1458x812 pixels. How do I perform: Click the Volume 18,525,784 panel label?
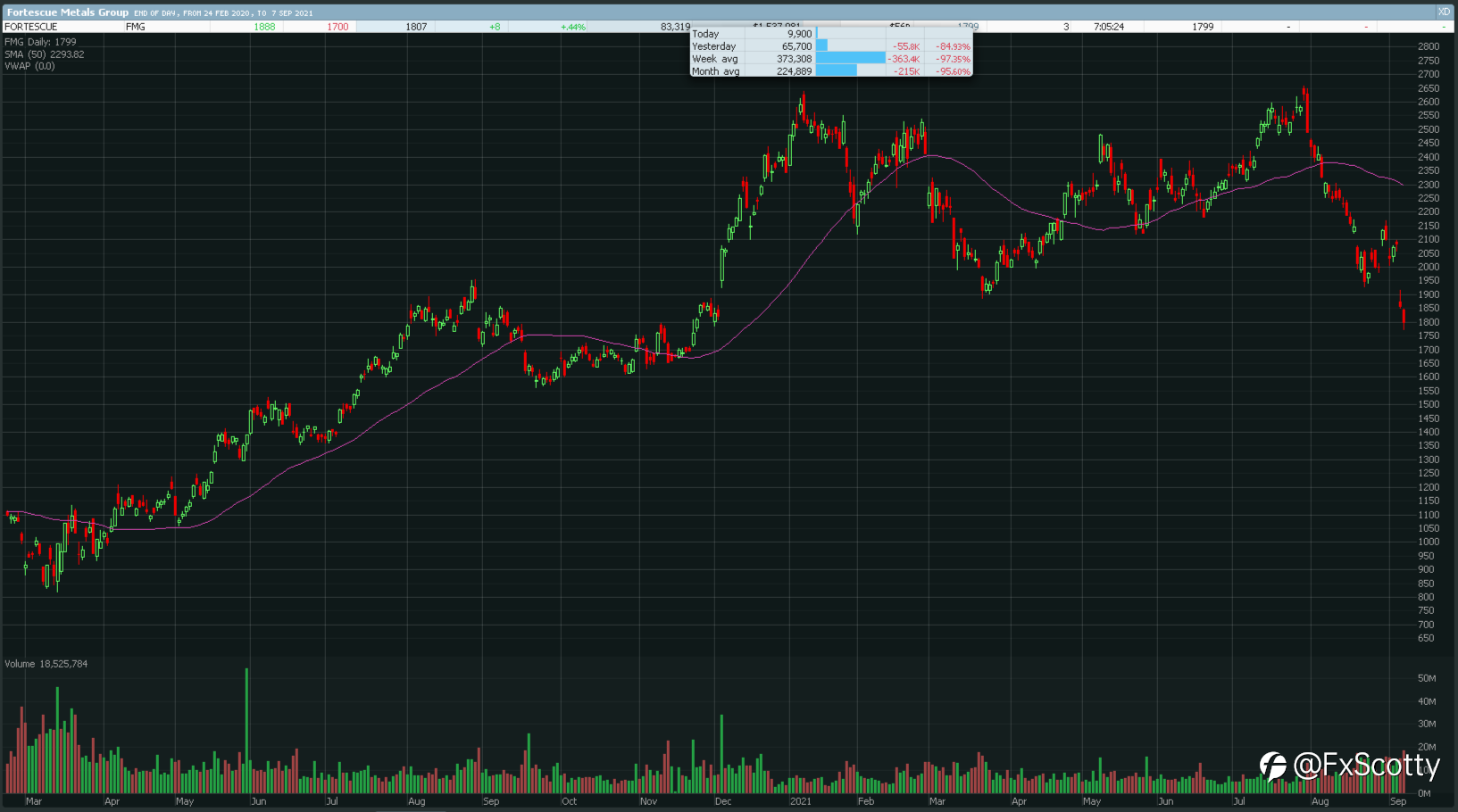click(46, 664)
